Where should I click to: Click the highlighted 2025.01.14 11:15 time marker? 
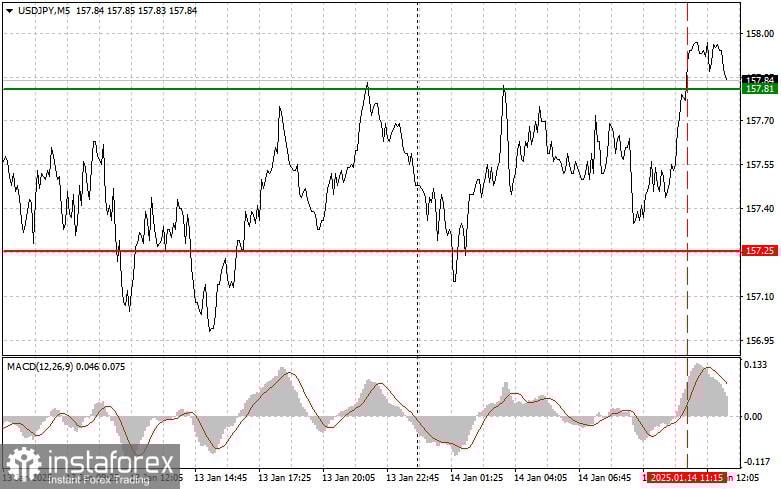tap(687, 478)
